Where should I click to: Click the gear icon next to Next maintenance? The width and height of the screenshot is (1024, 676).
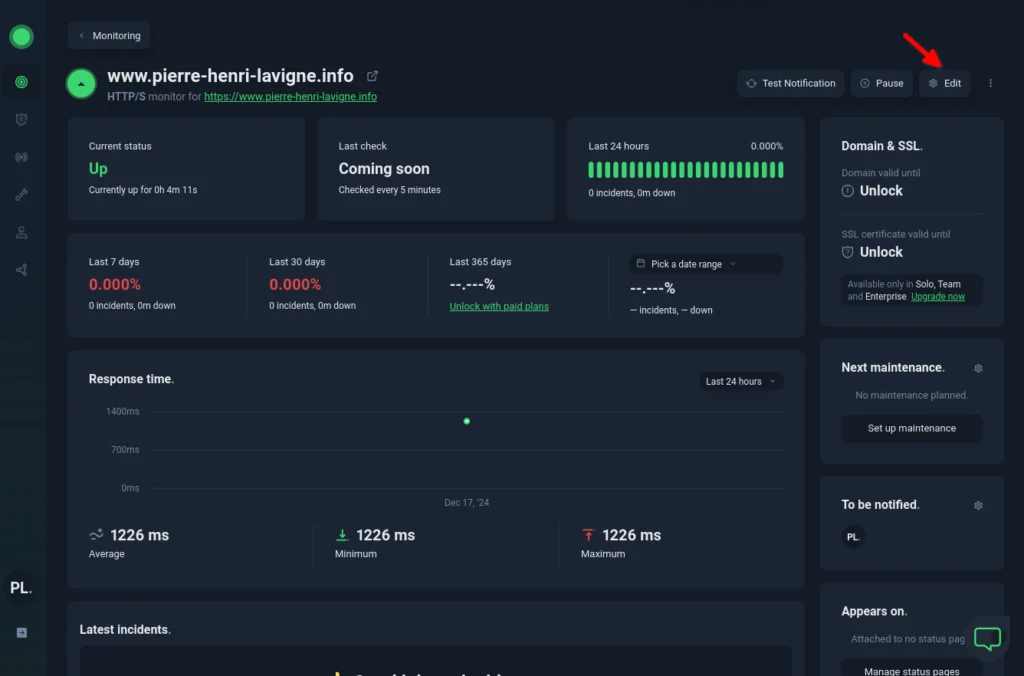[x=978, y=368]
